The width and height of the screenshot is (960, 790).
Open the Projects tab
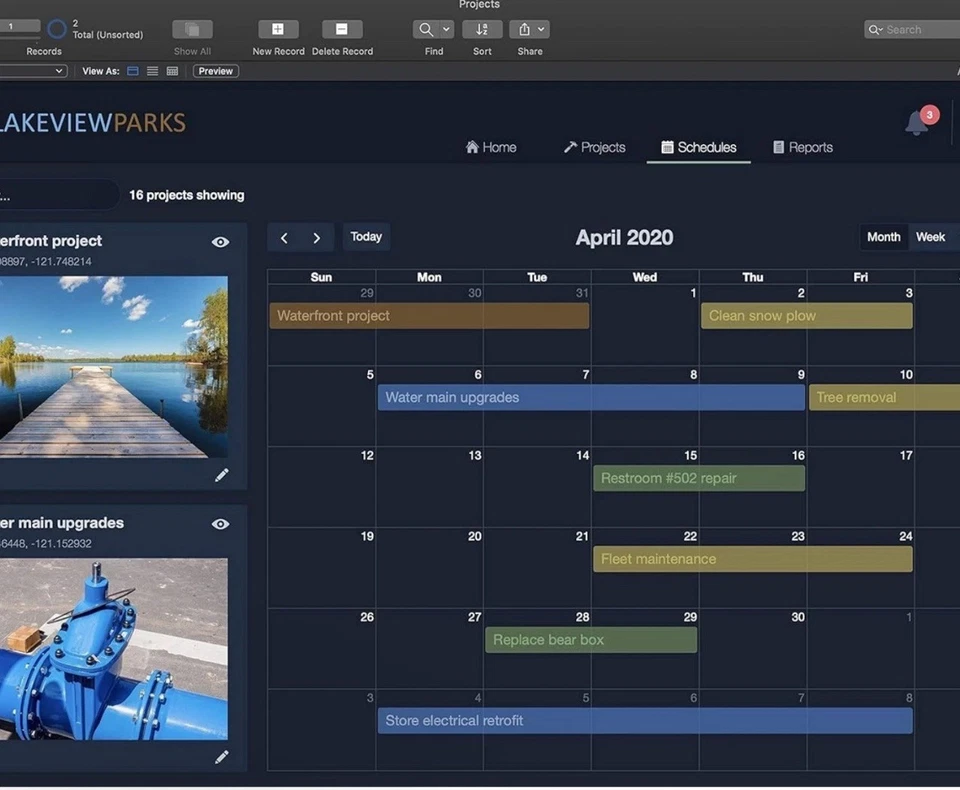tap(595, 147)
